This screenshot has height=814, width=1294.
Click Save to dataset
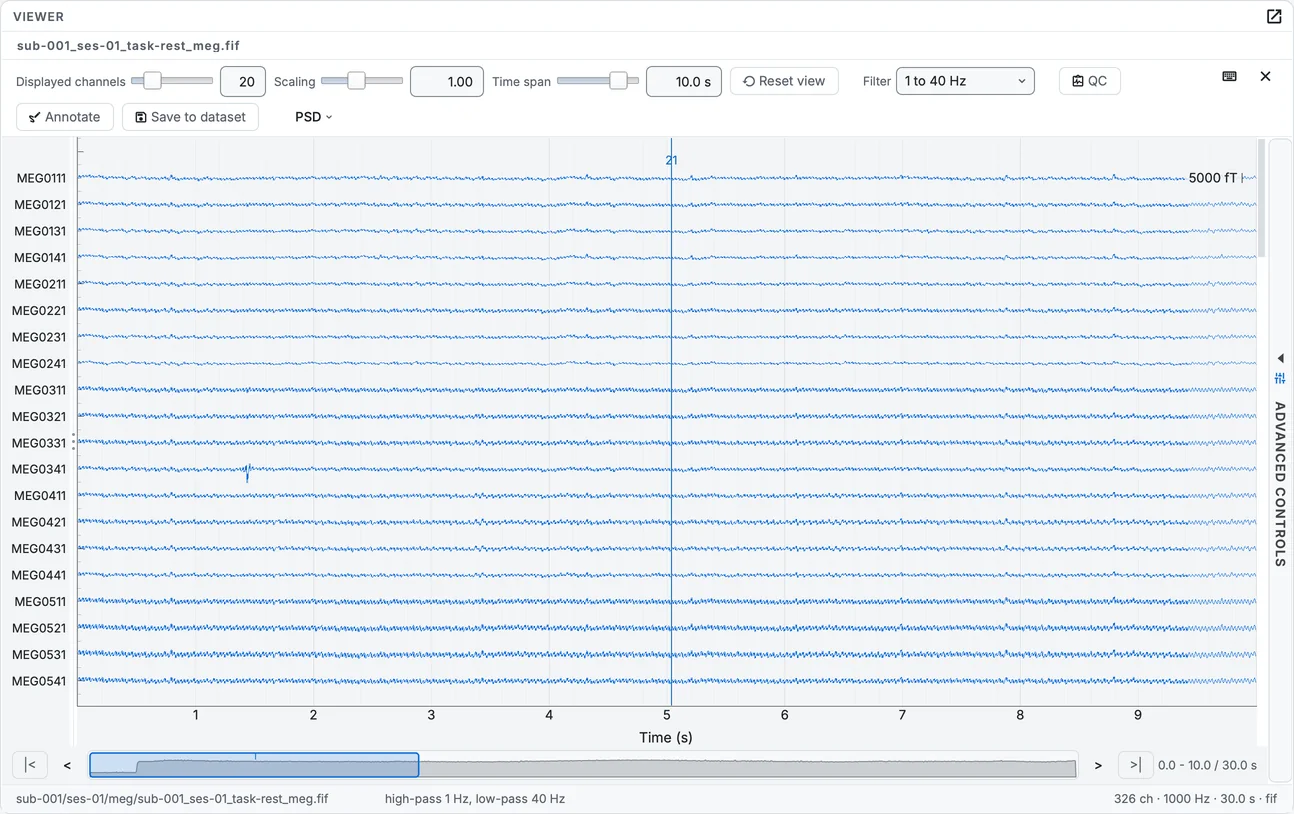tap(190, 117)
